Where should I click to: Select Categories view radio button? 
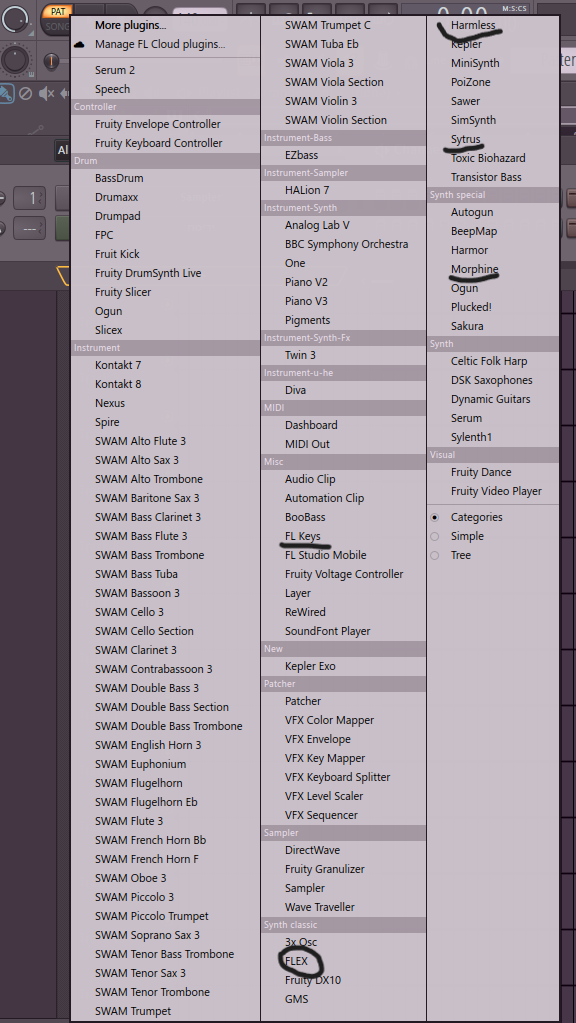(x=435, y=517)
